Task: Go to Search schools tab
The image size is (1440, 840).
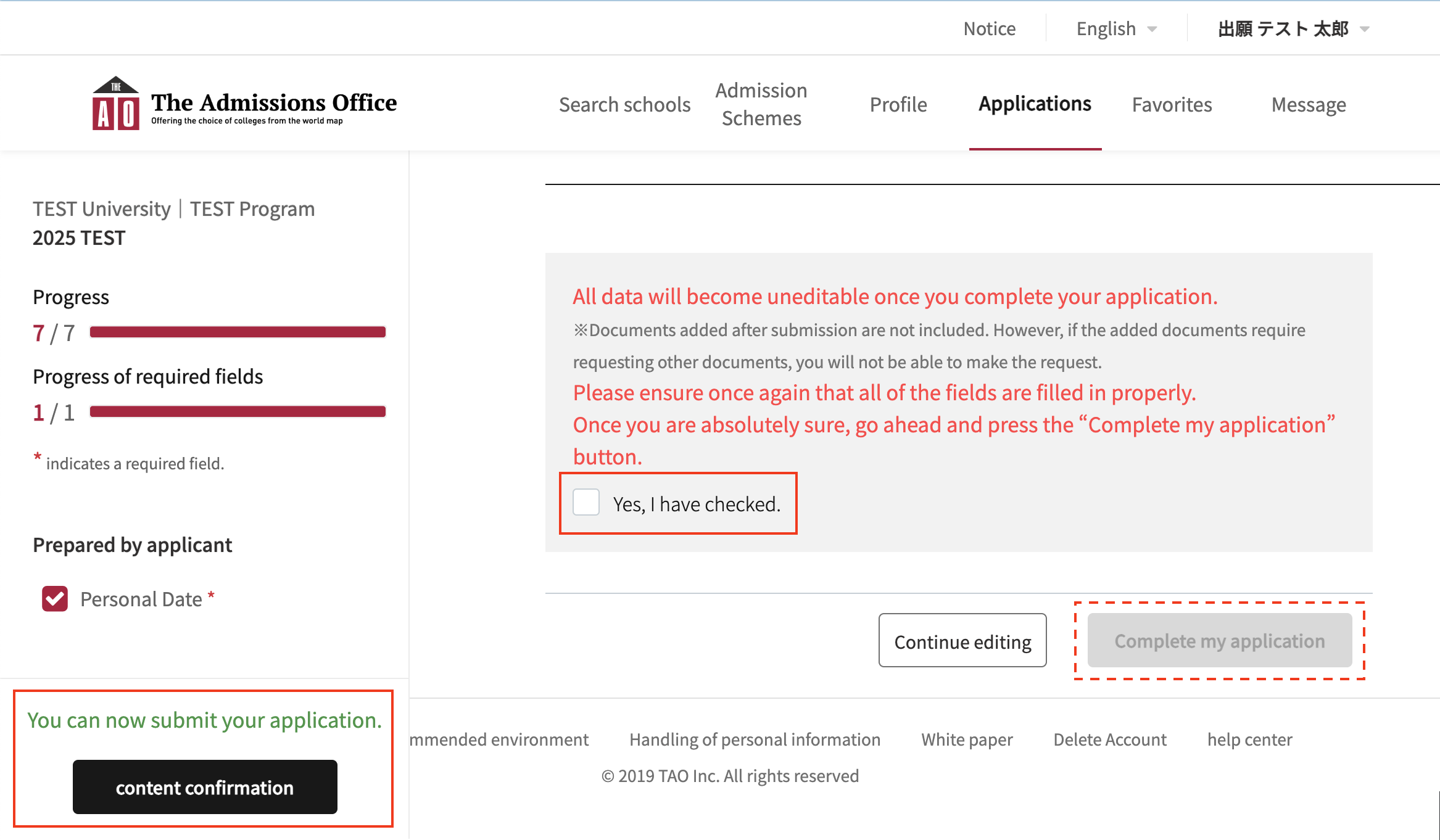Action: pyautogui.click(x=624, y=104)
